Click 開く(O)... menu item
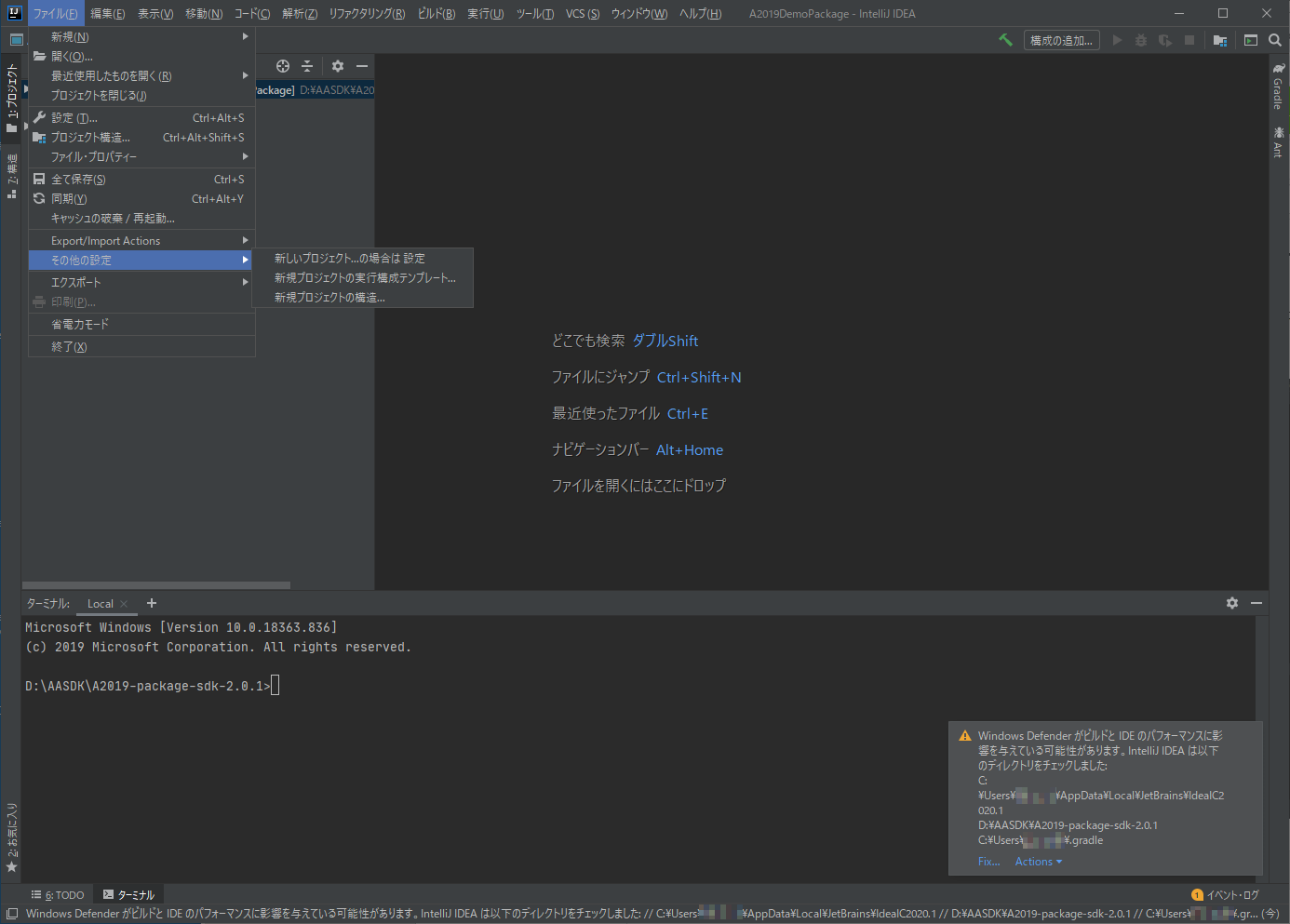1290x924 pixels. (x=141, y=56)
